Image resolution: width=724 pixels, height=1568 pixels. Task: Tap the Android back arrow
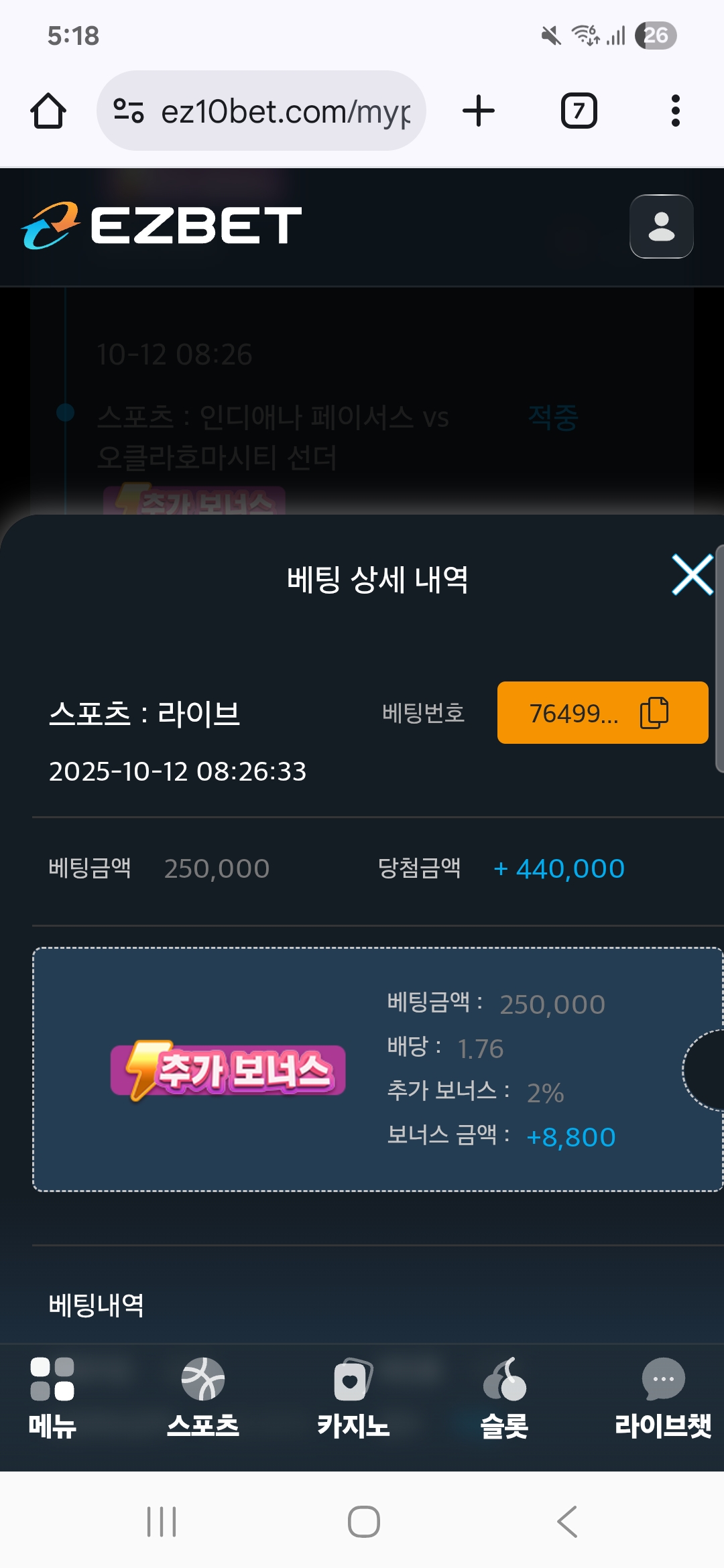[567, 1522]
